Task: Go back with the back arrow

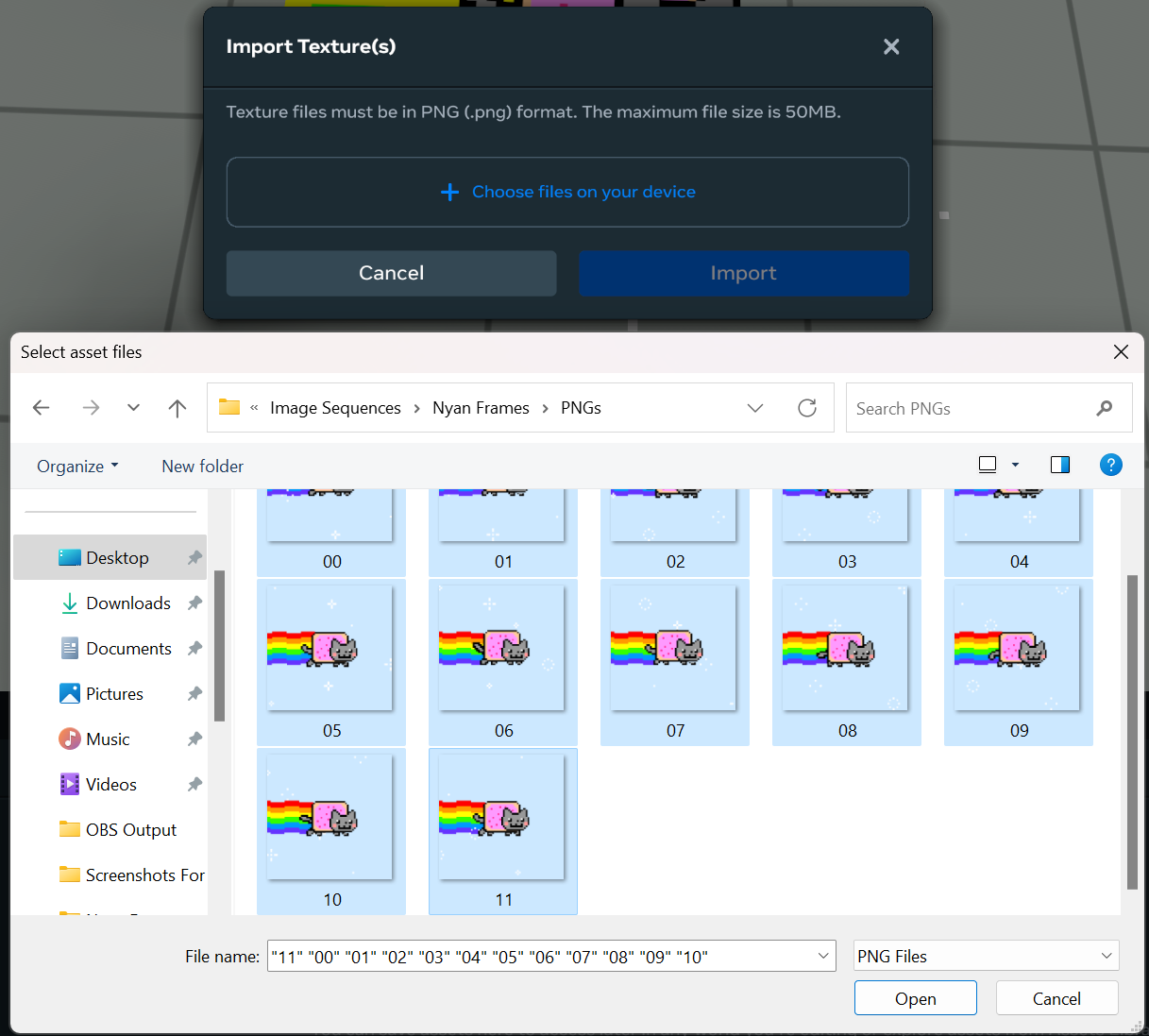Action: point(42,408)
